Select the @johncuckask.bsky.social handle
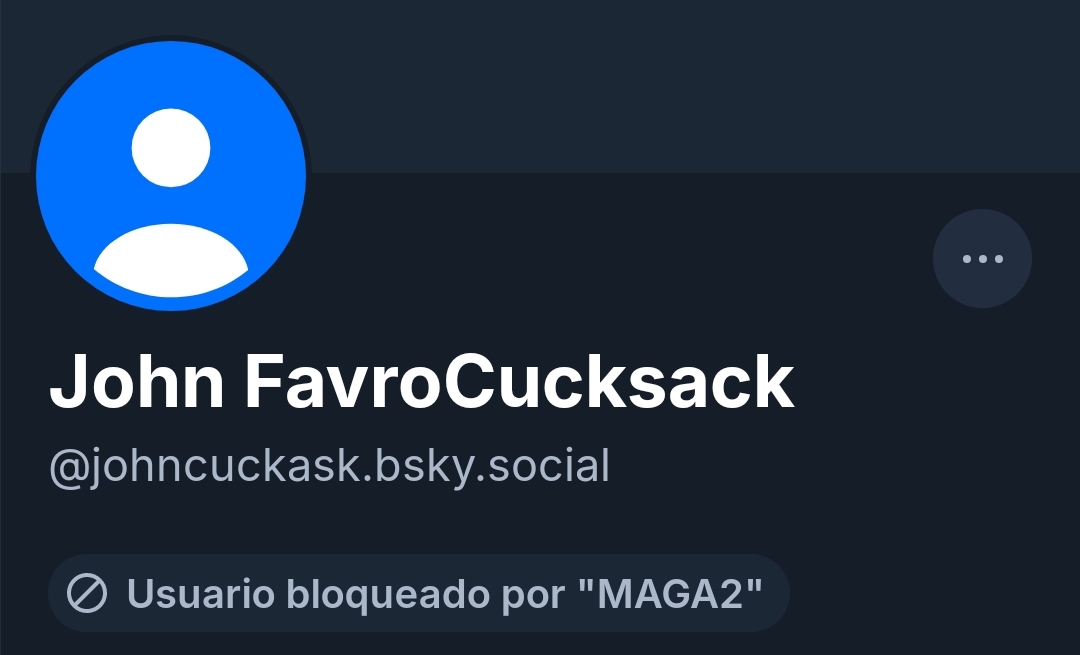 click(x=329, y=467)
